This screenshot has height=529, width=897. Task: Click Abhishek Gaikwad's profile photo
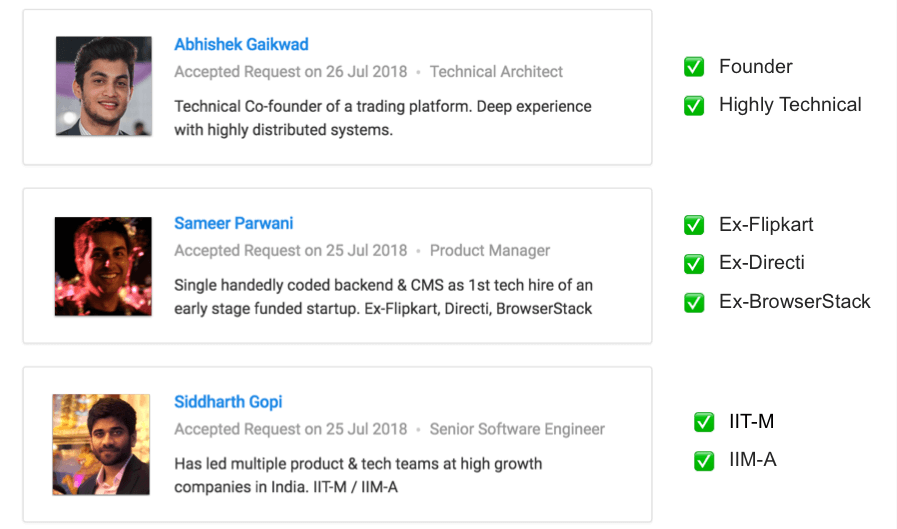104,86
